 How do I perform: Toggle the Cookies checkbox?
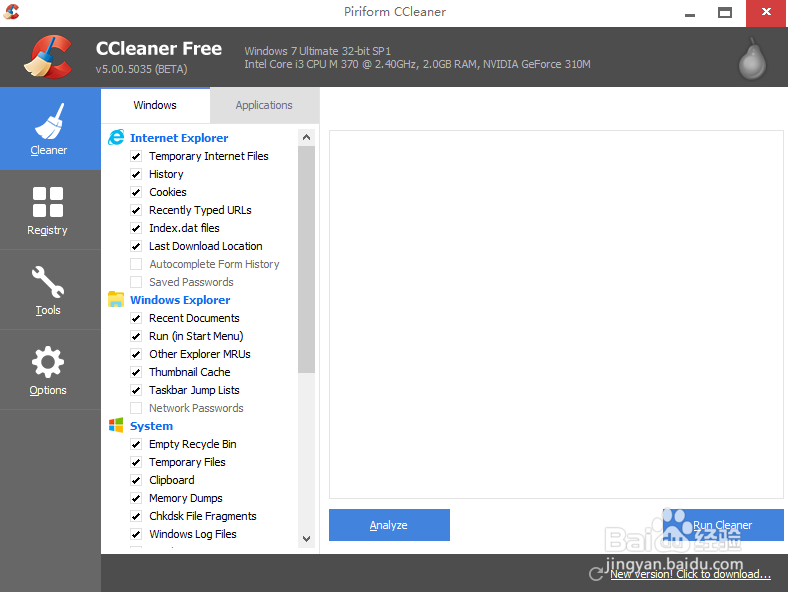[136, 192]
